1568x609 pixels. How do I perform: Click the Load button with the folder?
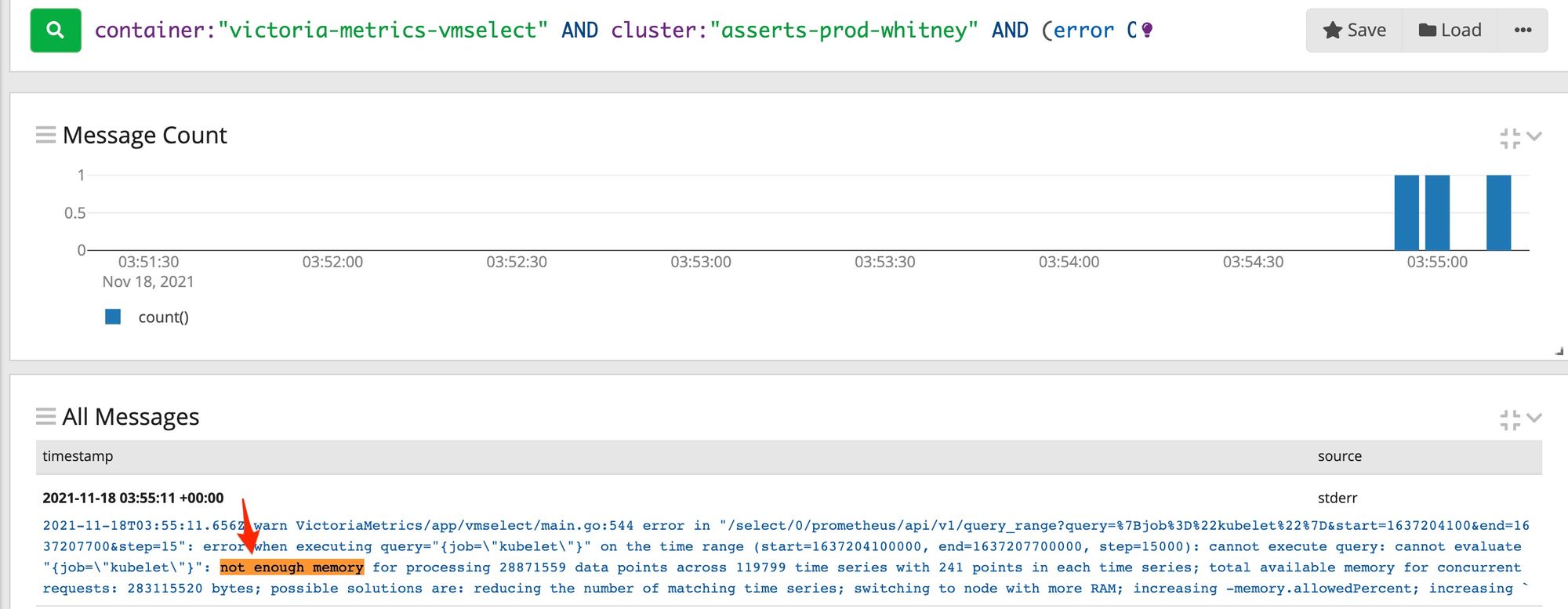click(x=1450, y=31)
